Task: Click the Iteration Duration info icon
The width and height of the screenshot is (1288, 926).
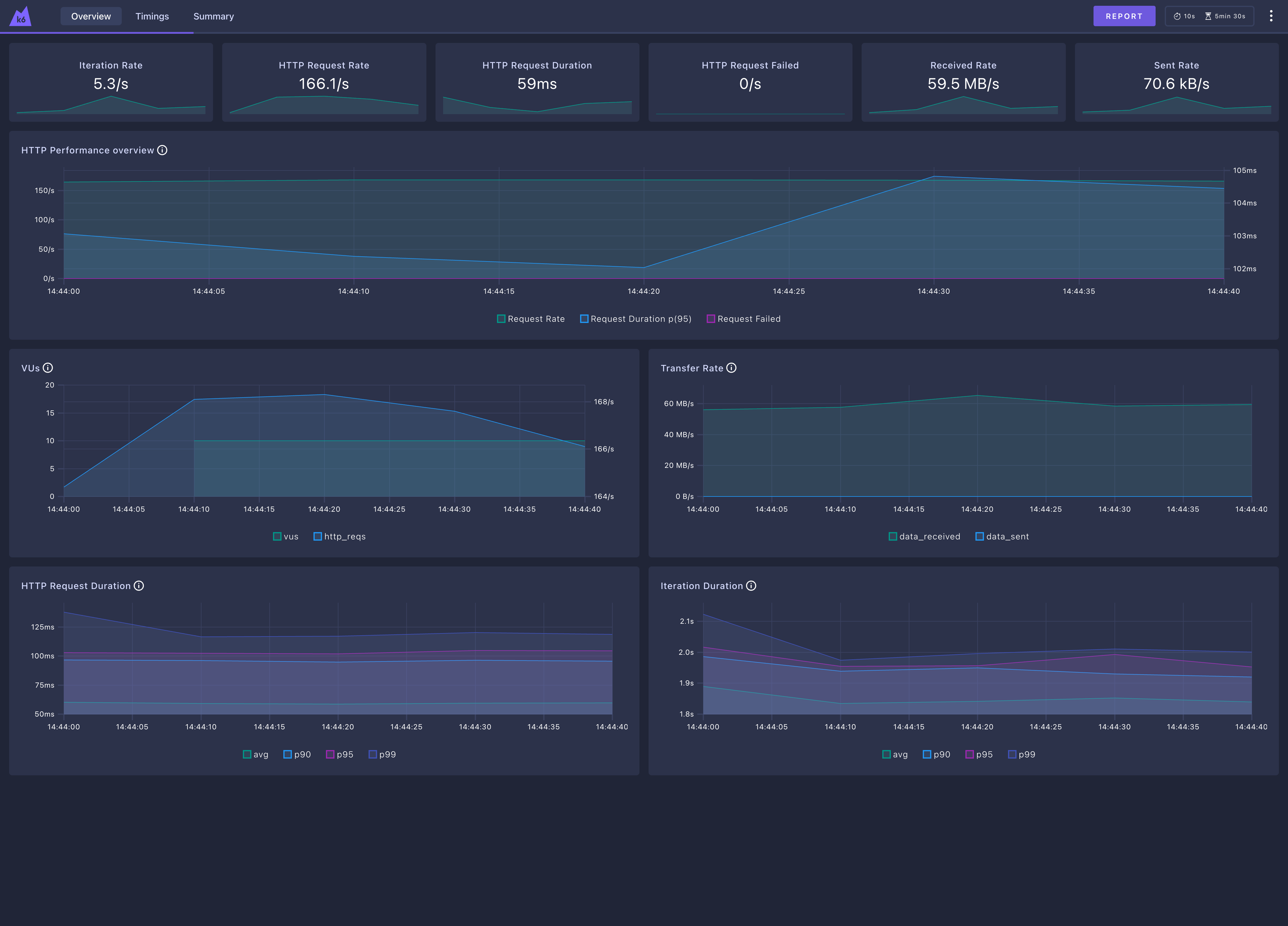Action: (751, 586)
